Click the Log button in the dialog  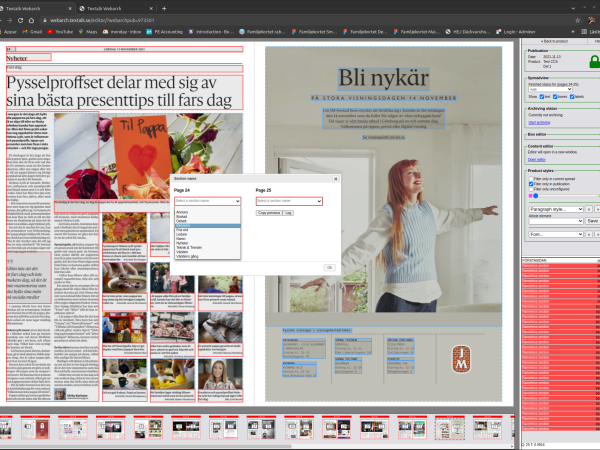point(289,213)
